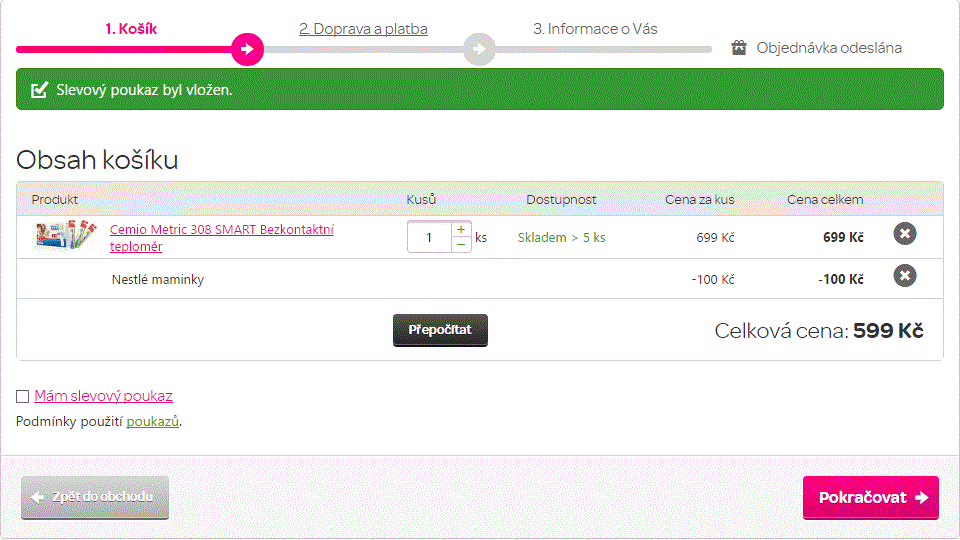Image resolution: width=960 pixels, height=540 pixels.
Task: Increase thermometer quantity with plus button
Action: [461, 230]
